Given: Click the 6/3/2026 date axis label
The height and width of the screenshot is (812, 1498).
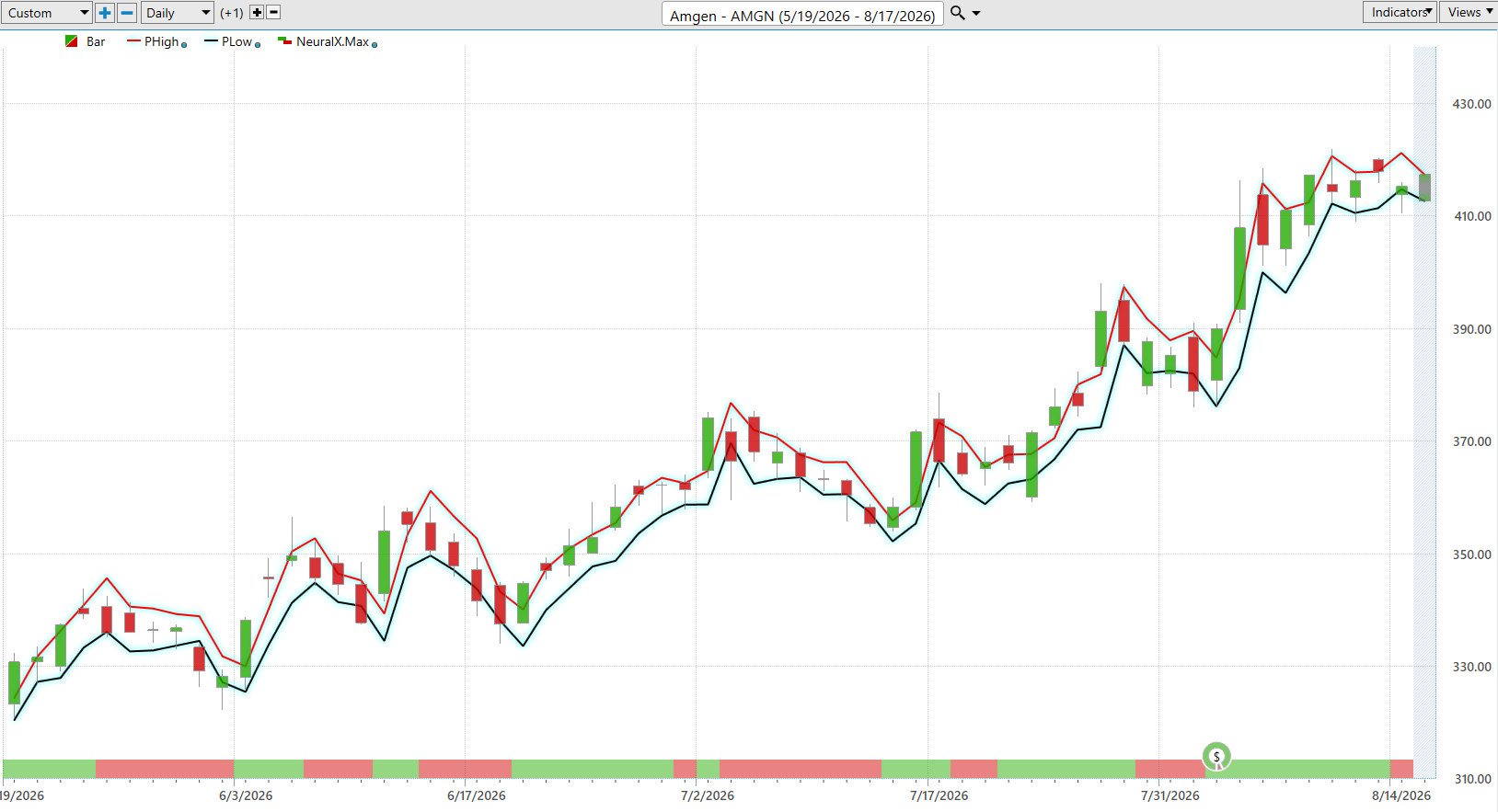Looking at the screenshot, I should coord(246,795).
